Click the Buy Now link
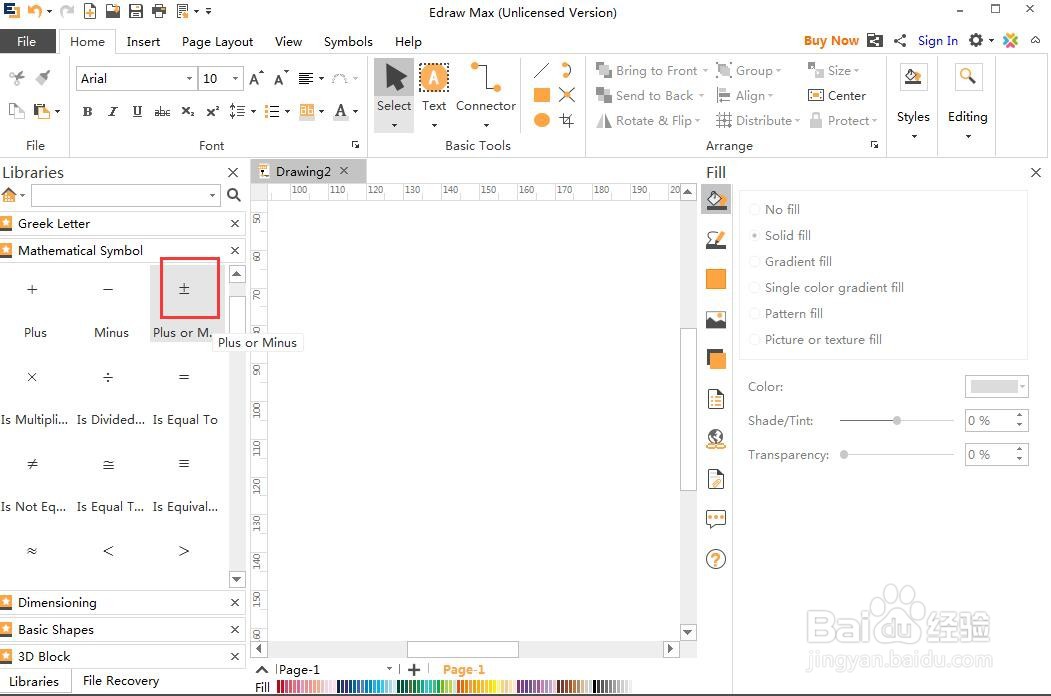The height and width of the screenshot is (696, 1051). (x=831, y=41)
